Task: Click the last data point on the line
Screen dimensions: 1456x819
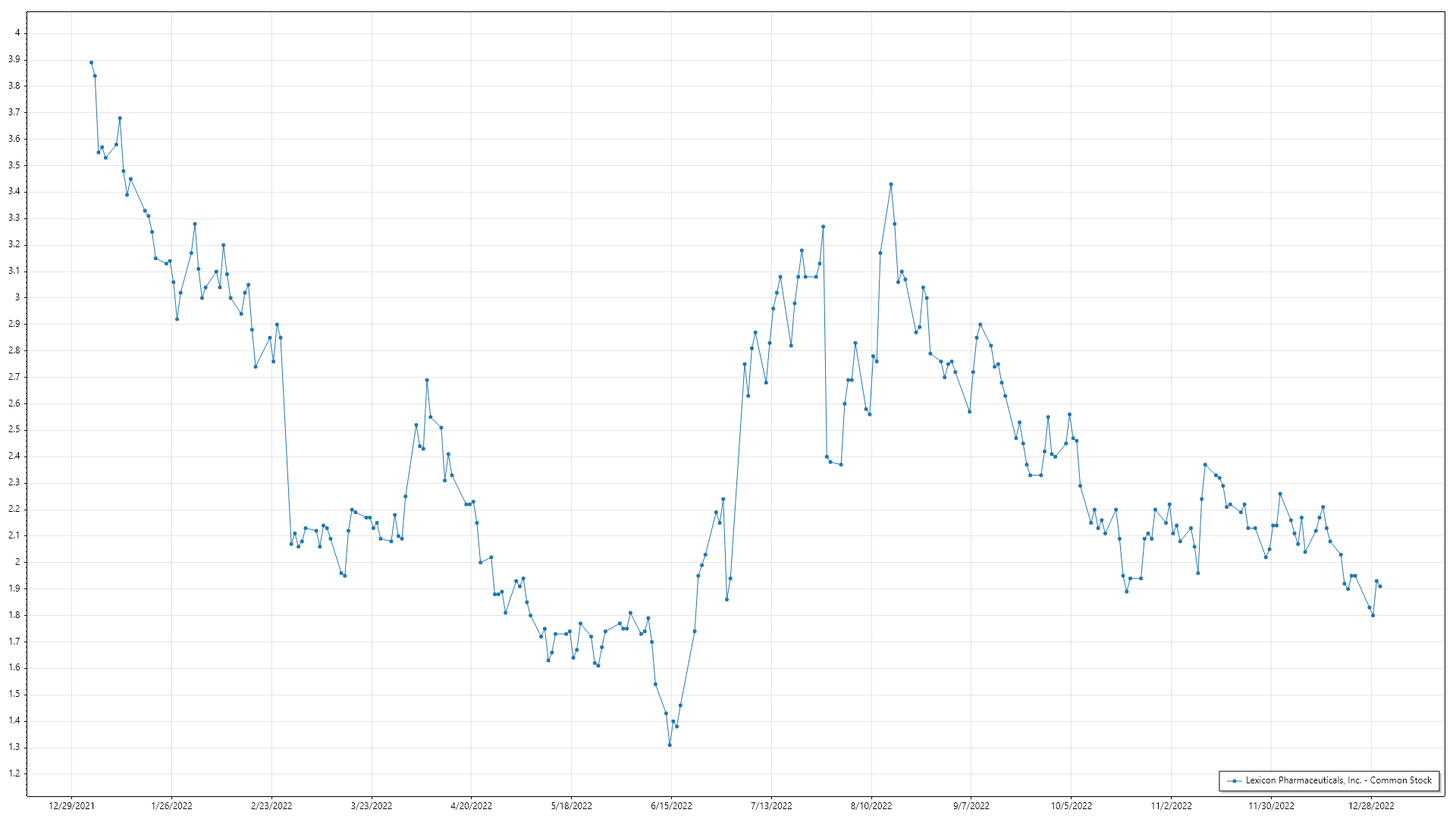Action: pos(1380,586)
